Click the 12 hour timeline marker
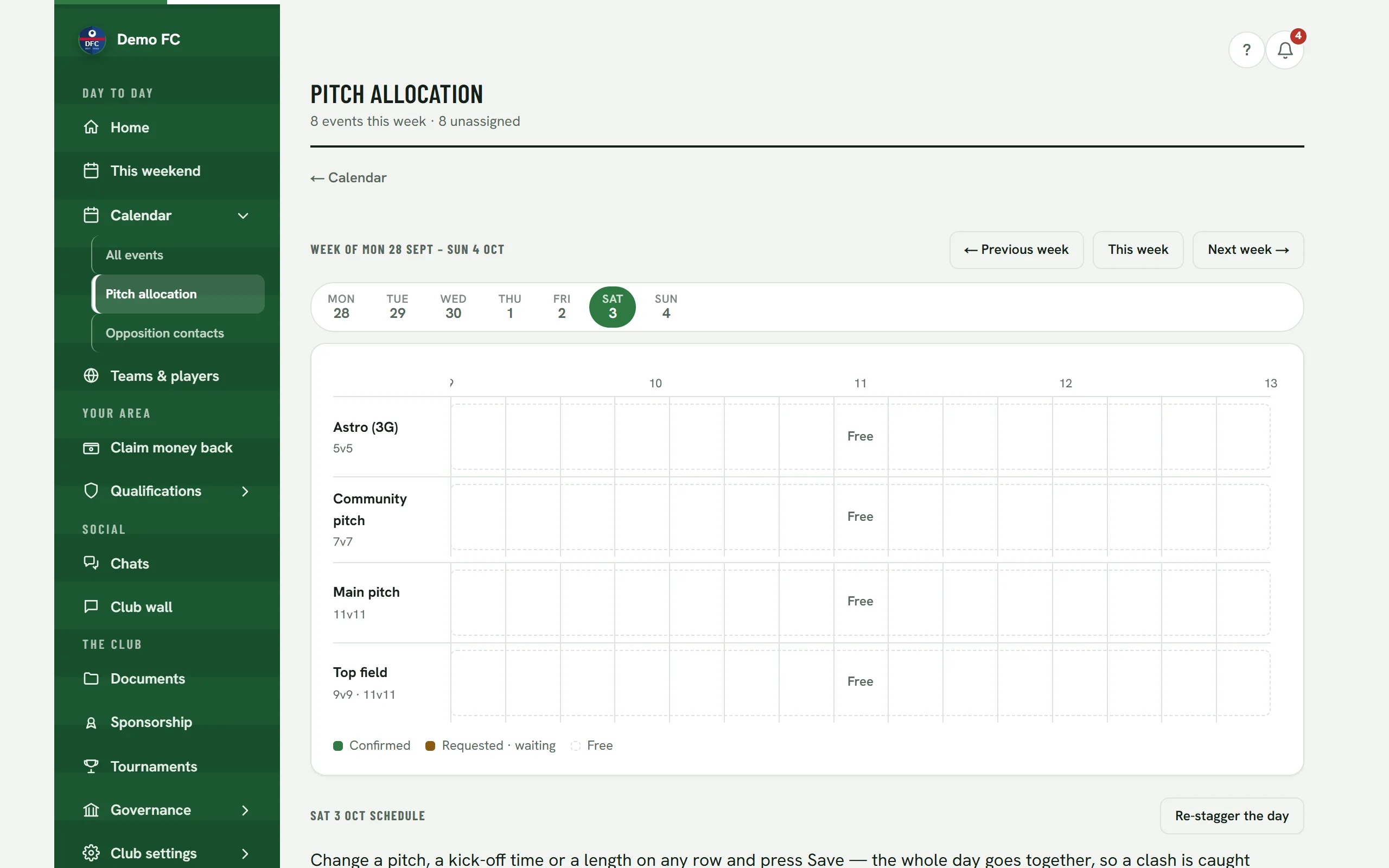Image resolution: width=1389 pixels, height=868 pixels. point(1065,384)
